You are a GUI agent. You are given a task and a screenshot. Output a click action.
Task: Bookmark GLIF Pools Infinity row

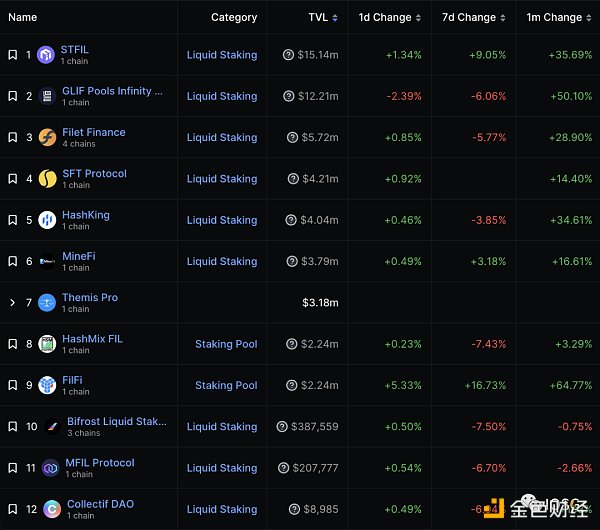(x=13, y=96)
